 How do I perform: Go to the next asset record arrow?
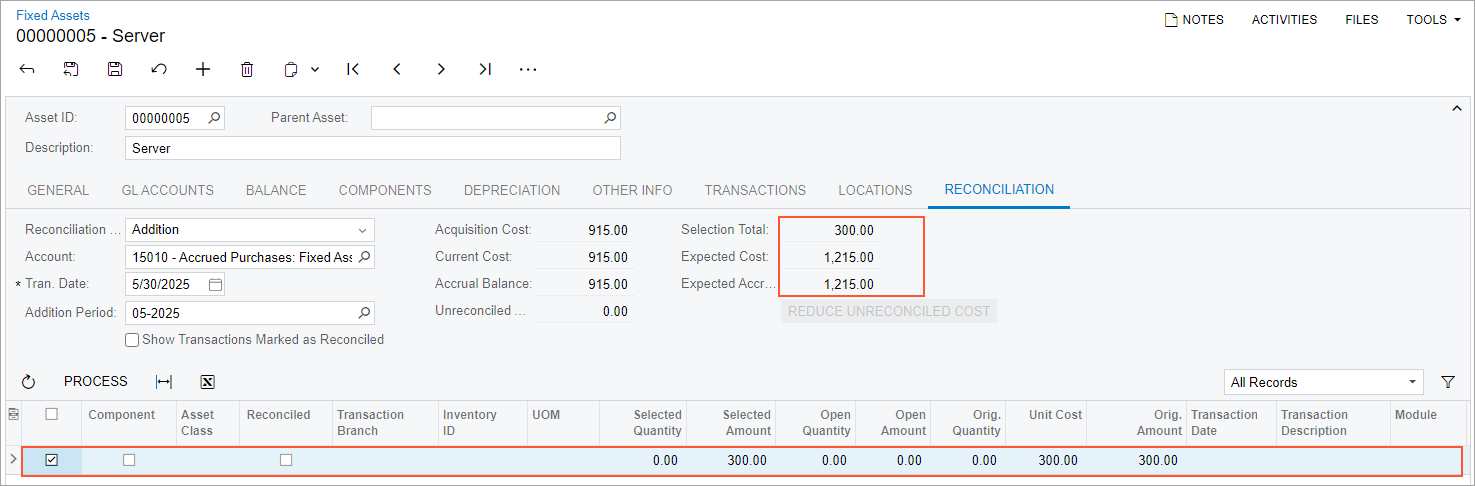tap(441, 69)
